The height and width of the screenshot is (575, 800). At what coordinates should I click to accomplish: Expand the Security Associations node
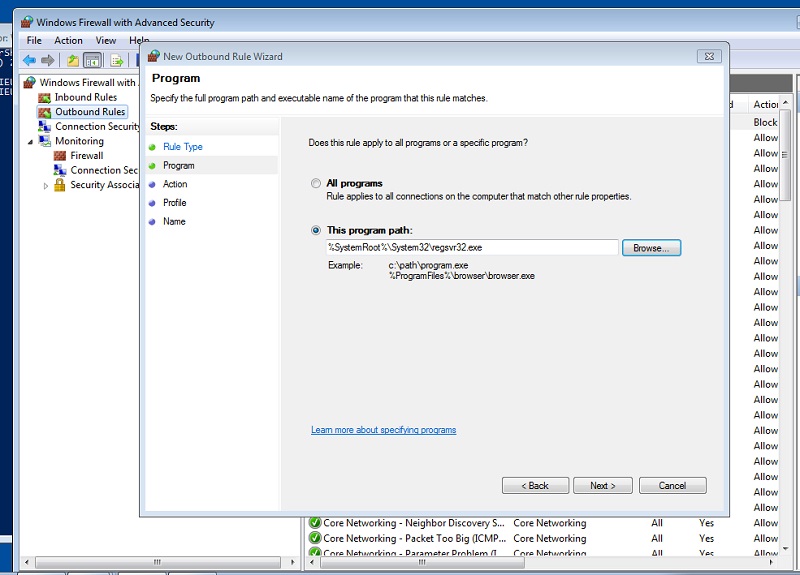(x=45, y=186)
